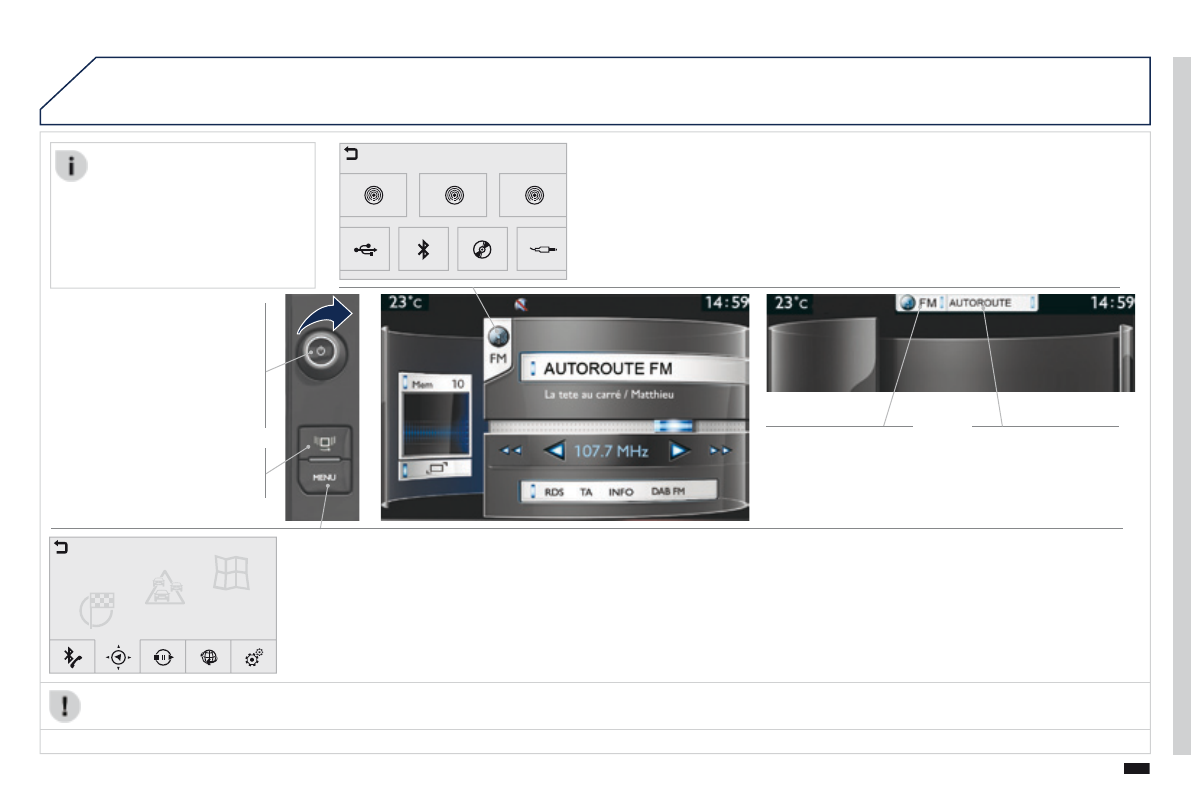Open the settings gears menu icon

(x=254, y=657)
